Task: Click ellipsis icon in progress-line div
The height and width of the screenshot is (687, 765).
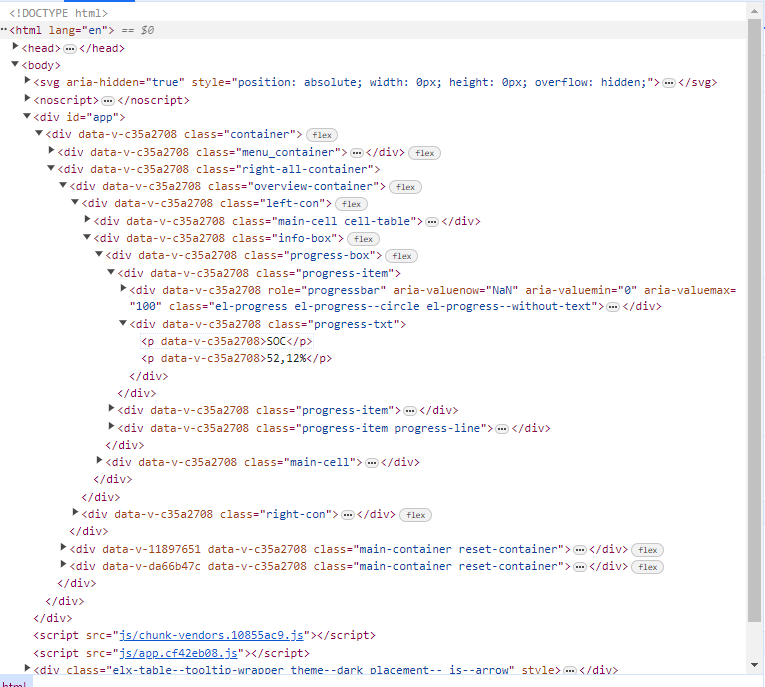Action: (502, 429)
